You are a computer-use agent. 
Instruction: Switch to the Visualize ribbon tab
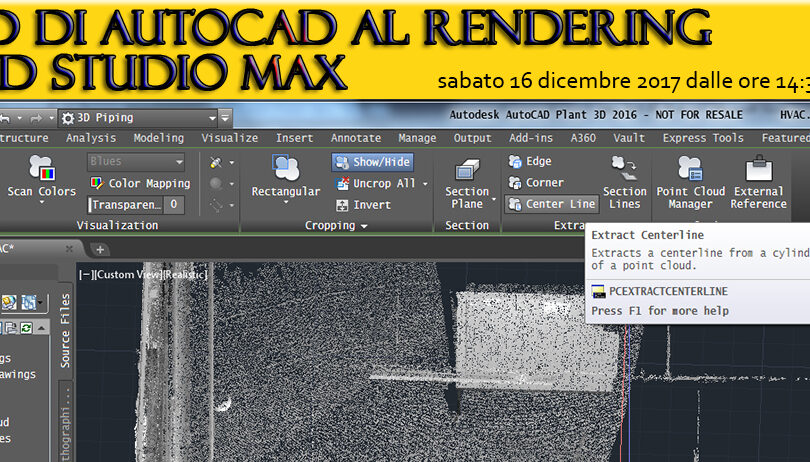click(x=229, y=138)
